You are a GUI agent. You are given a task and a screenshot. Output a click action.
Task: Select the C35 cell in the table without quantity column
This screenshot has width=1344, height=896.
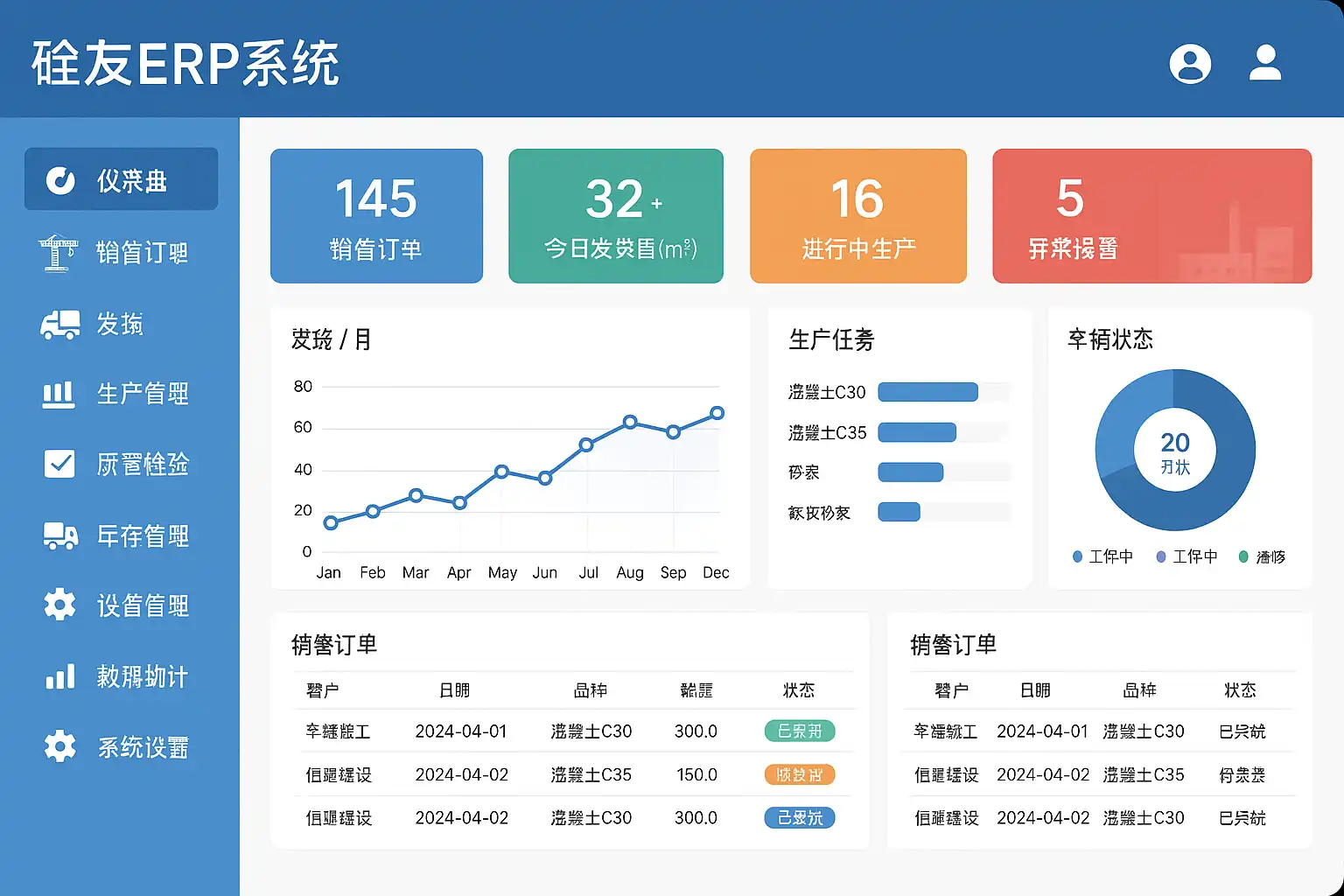point(1144,774)
